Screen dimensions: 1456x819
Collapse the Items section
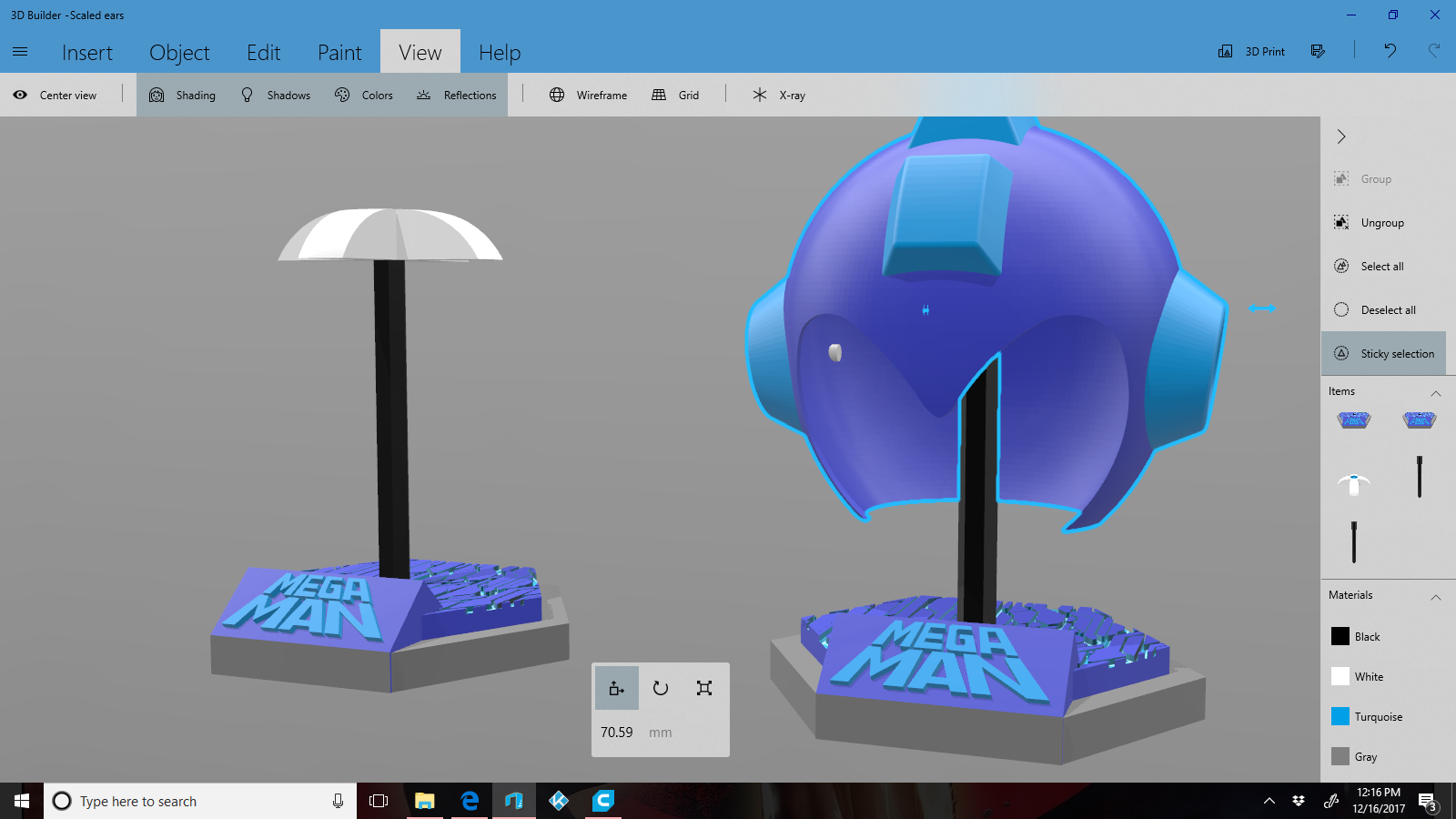(x=1436, y=393)
